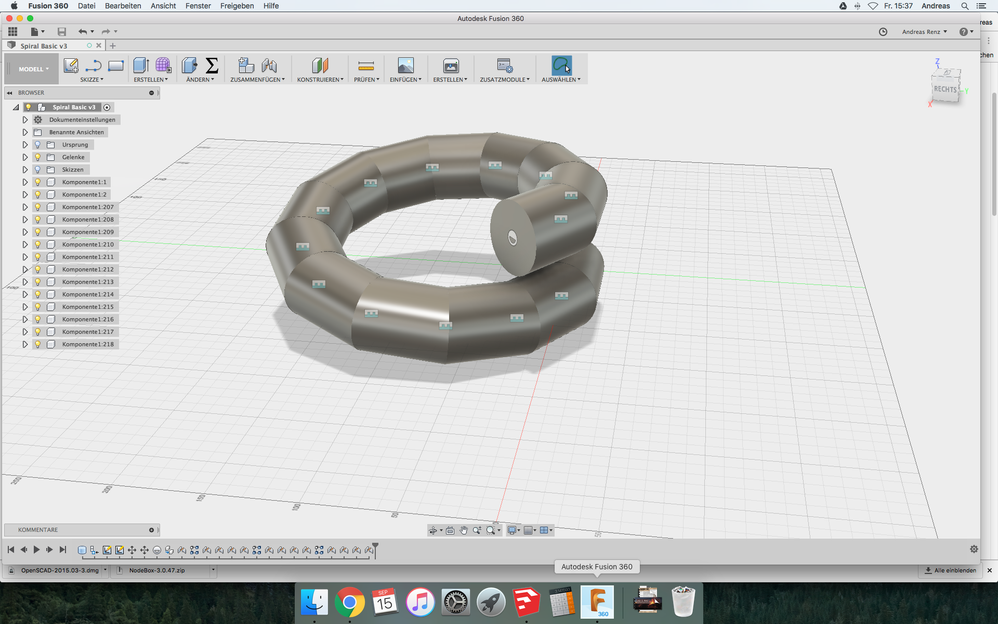Expand the Komponente1:210 tree node
Image resolution: width=998 pixels, height=624 pixels.
[x=25, y=245]
